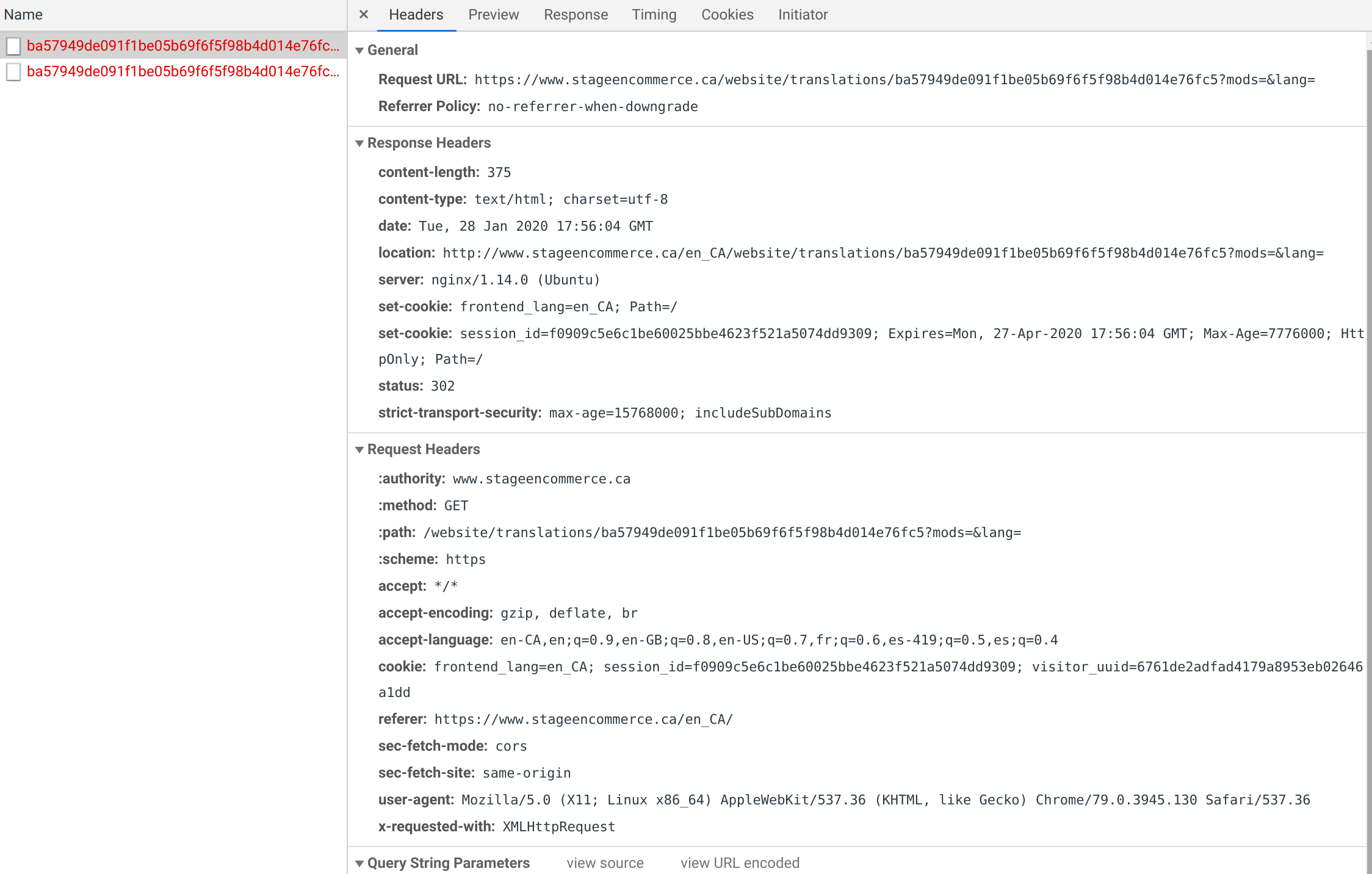Click the Referrer Policy value no-referrer-when-downgrade
Screen dimensions: 1372x874
pyautogui.click(x=593, y=107)
